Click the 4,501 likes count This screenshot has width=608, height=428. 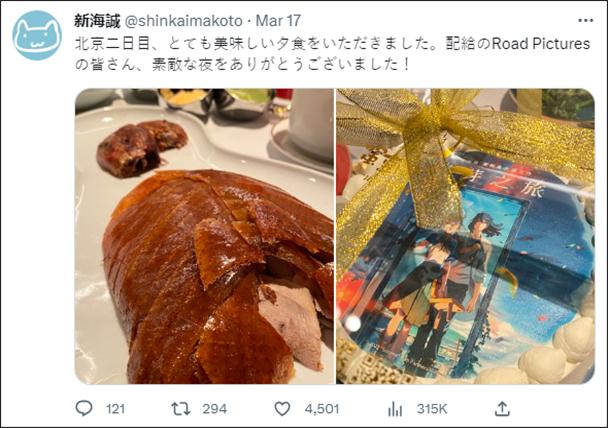pos(322,409)
